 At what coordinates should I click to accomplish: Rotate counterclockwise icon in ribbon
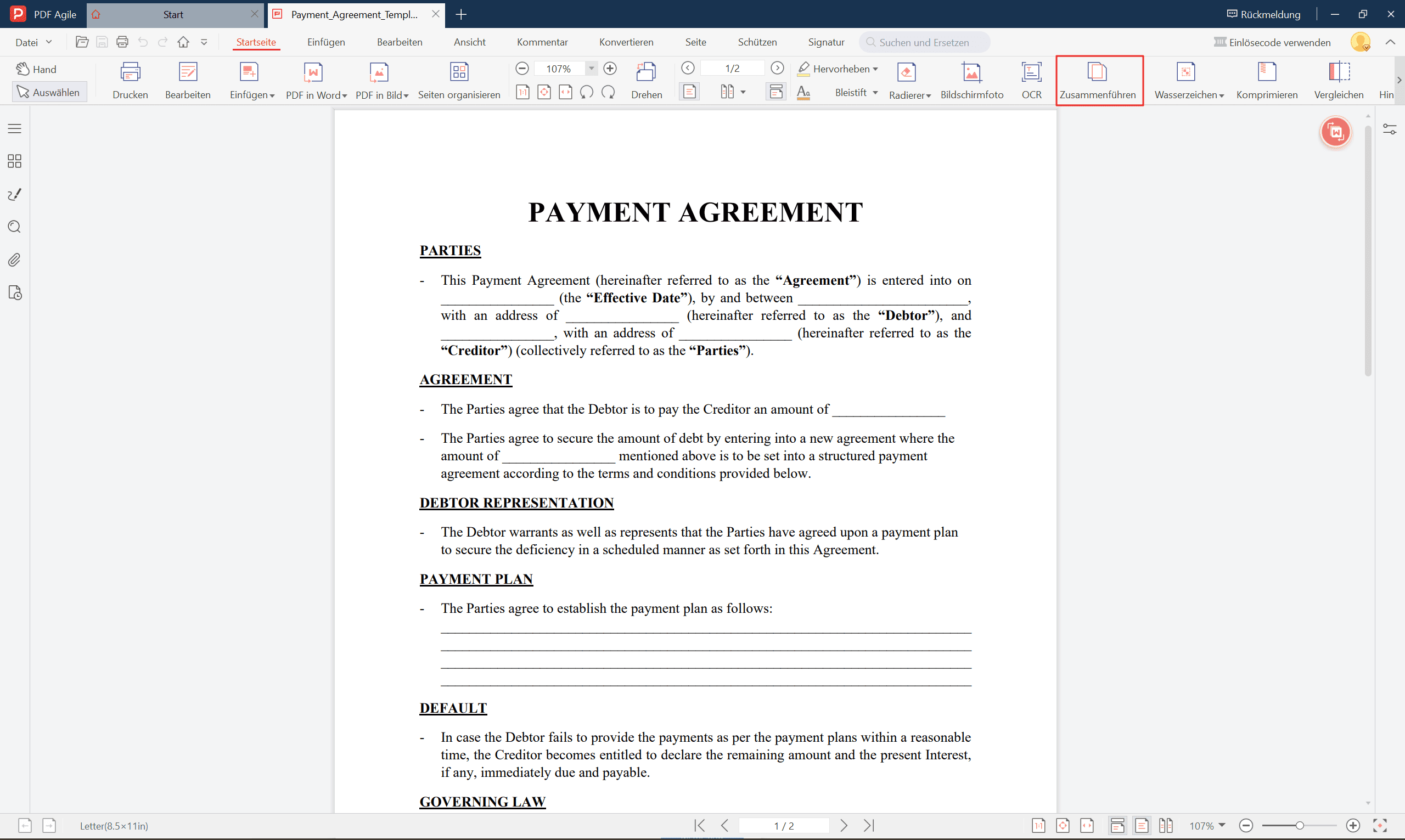pyautogui.click(x=587, y=92)
